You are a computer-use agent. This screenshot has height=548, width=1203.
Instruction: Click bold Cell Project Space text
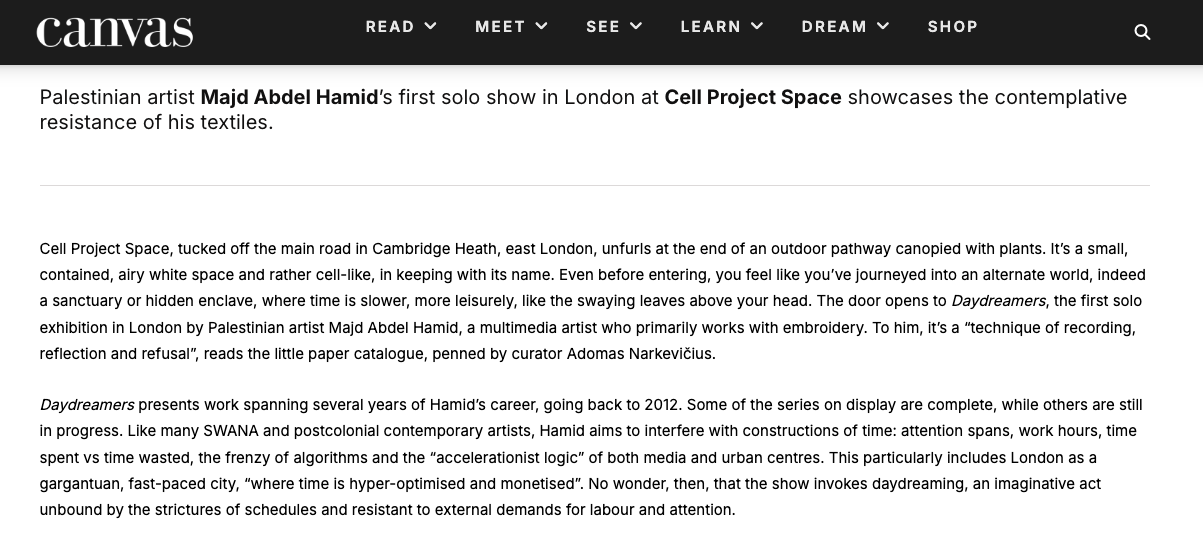point(752,97)
